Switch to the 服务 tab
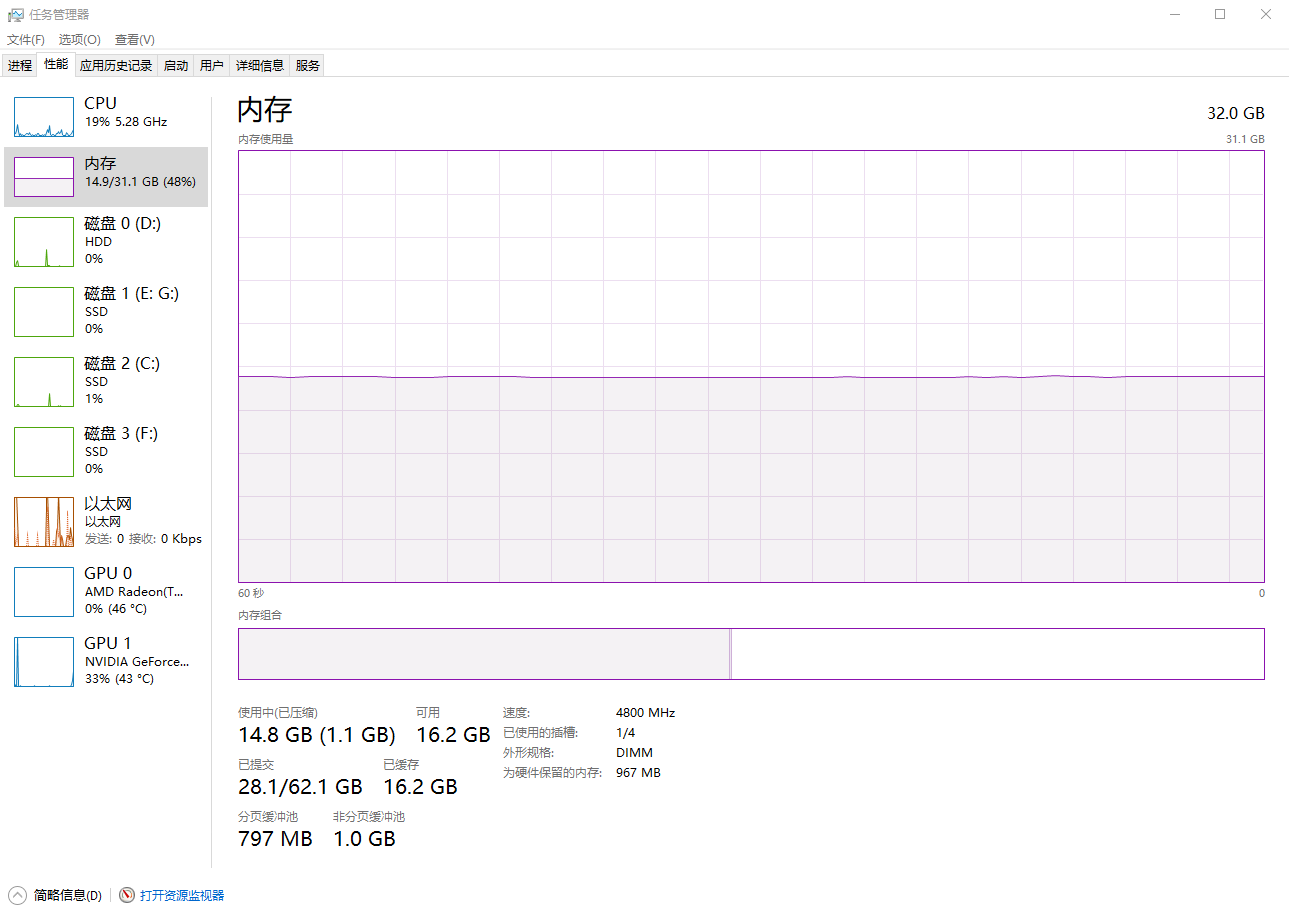 [308, 65]
